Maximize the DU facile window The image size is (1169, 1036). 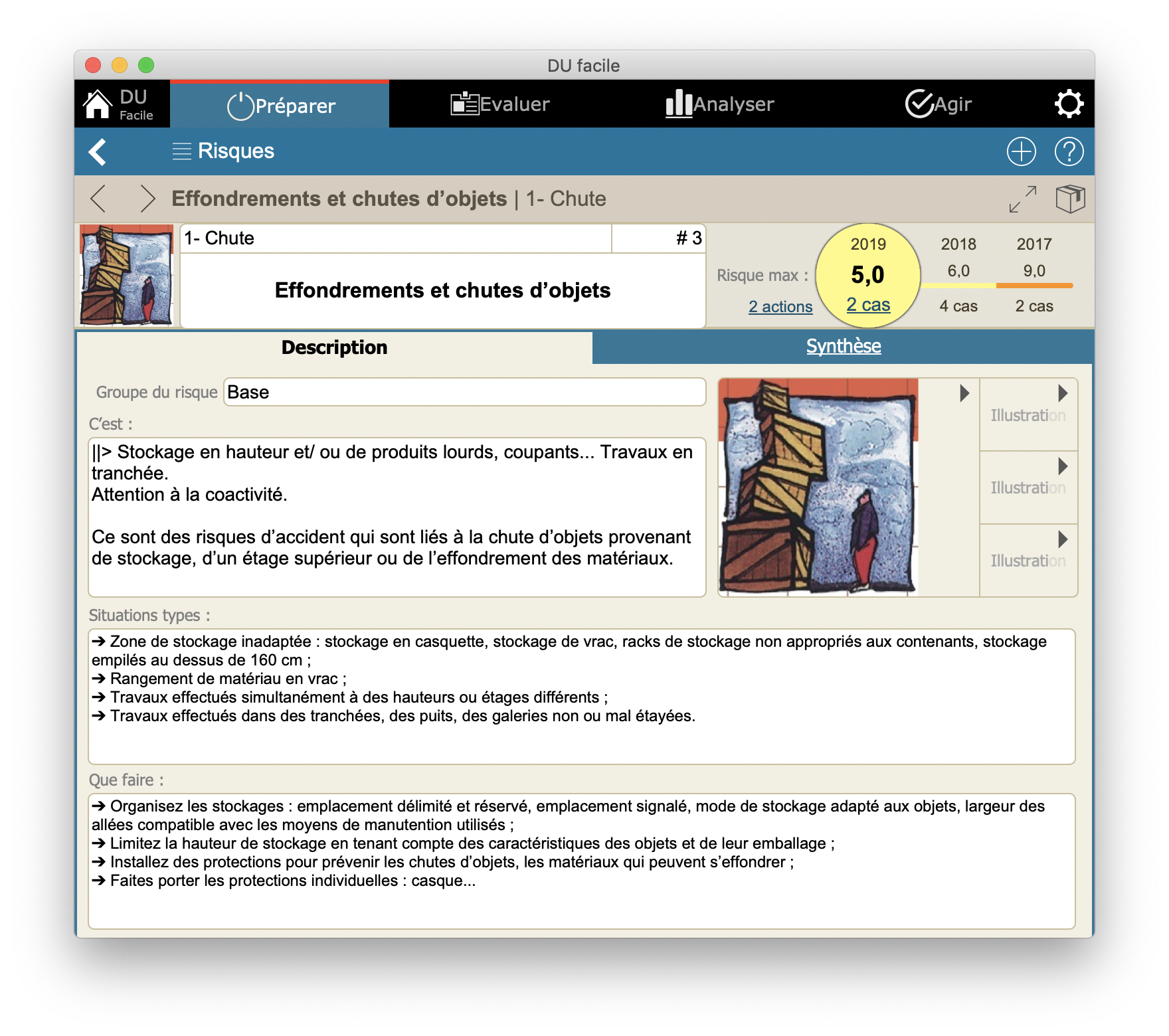click(x=146, y=65)
